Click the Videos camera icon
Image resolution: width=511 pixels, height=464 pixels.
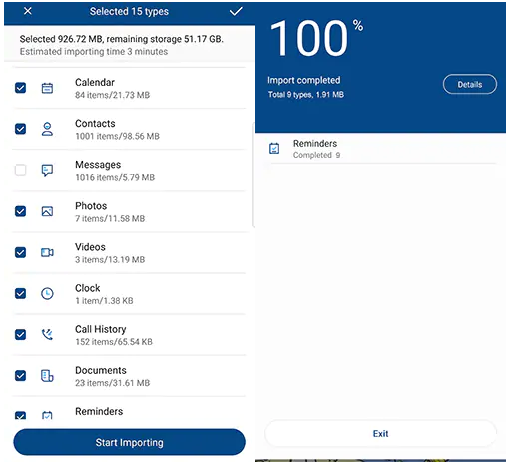point(47,252)
